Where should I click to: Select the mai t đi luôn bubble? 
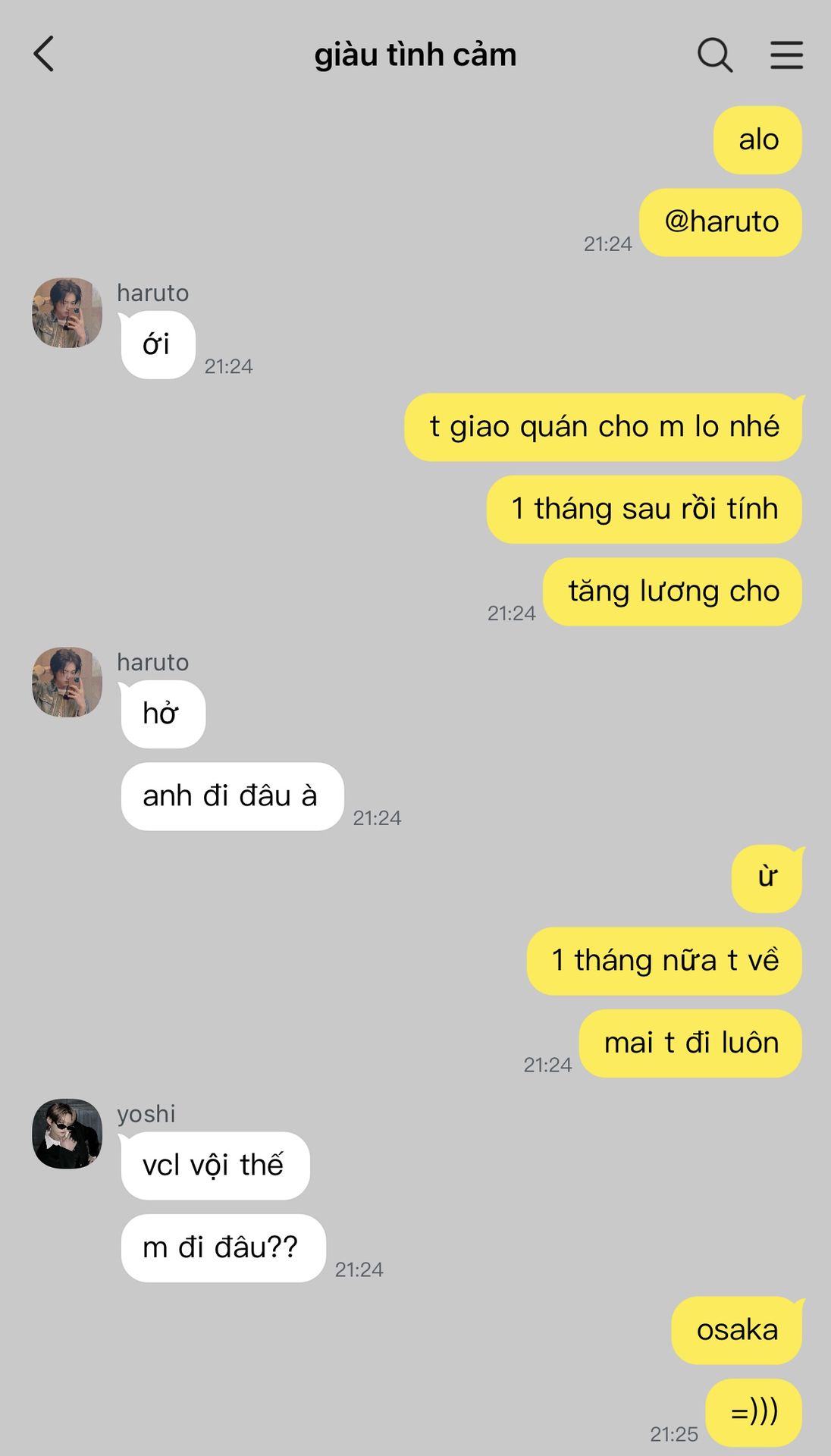tap(691, 1043)
